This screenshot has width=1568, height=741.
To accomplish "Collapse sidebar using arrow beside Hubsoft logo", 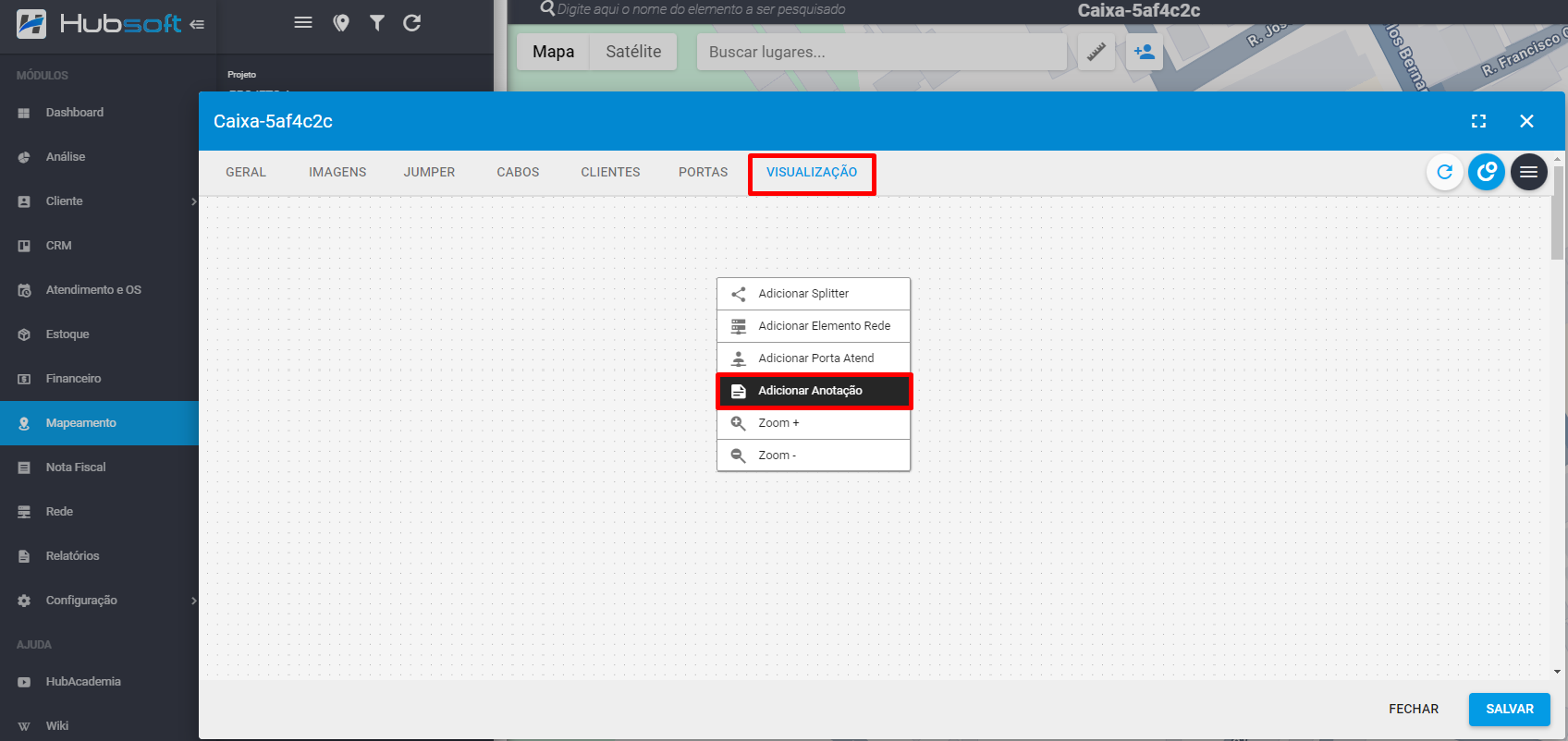I will pyautogui.click(x=197, y=25).
